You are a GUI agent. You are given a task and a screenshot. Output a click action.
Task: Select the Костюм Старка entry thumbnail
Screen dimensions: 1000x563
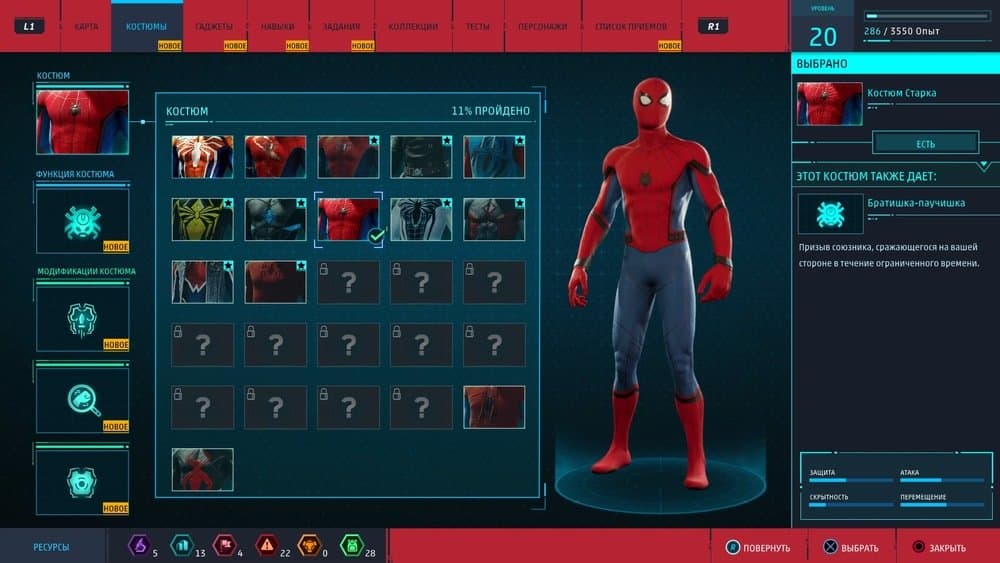(x=829, y=104)
